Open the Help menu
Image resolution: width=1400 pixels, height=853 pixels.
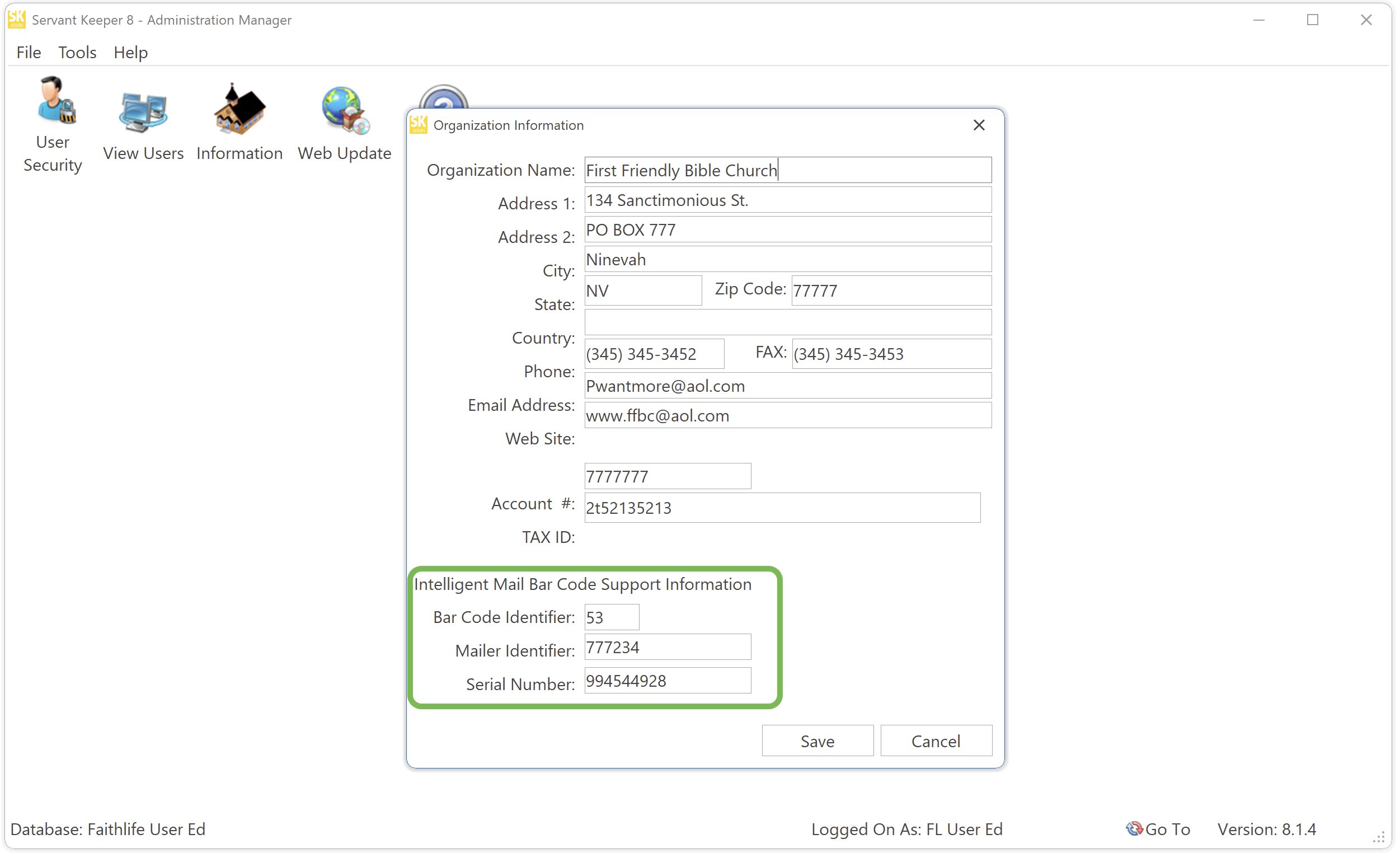(130, 52)
